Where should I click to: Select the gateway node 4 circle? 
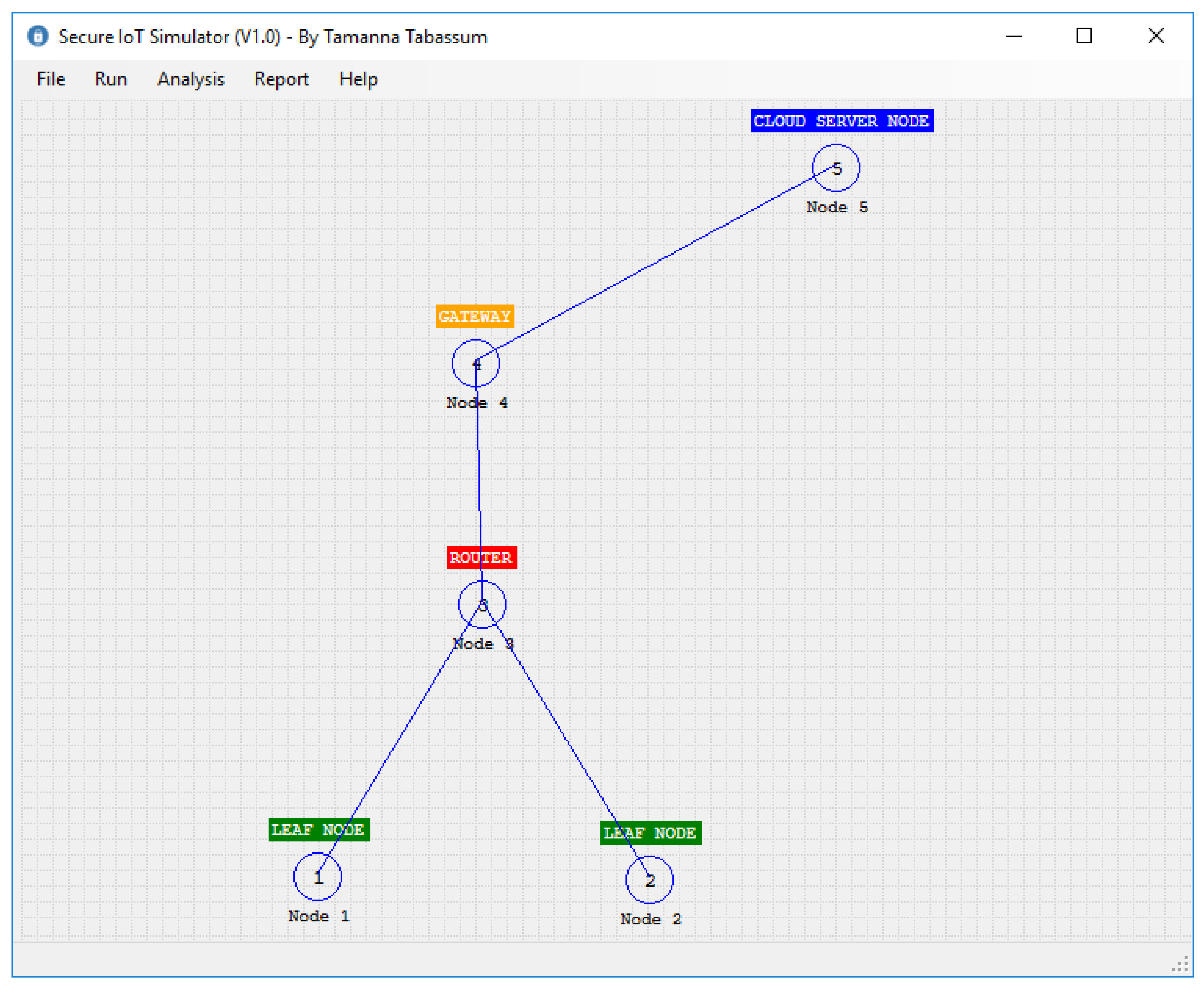tap(475, 364)
